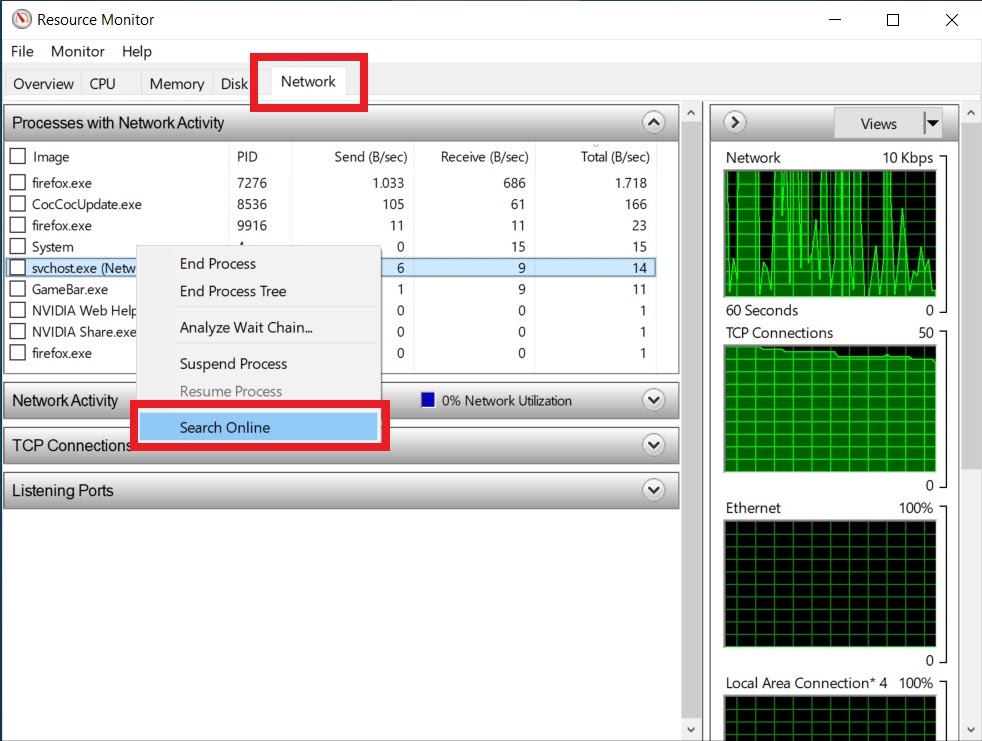The image size is (982, 741).
Task: Click the Views button
Action: (x=879, y=123)
